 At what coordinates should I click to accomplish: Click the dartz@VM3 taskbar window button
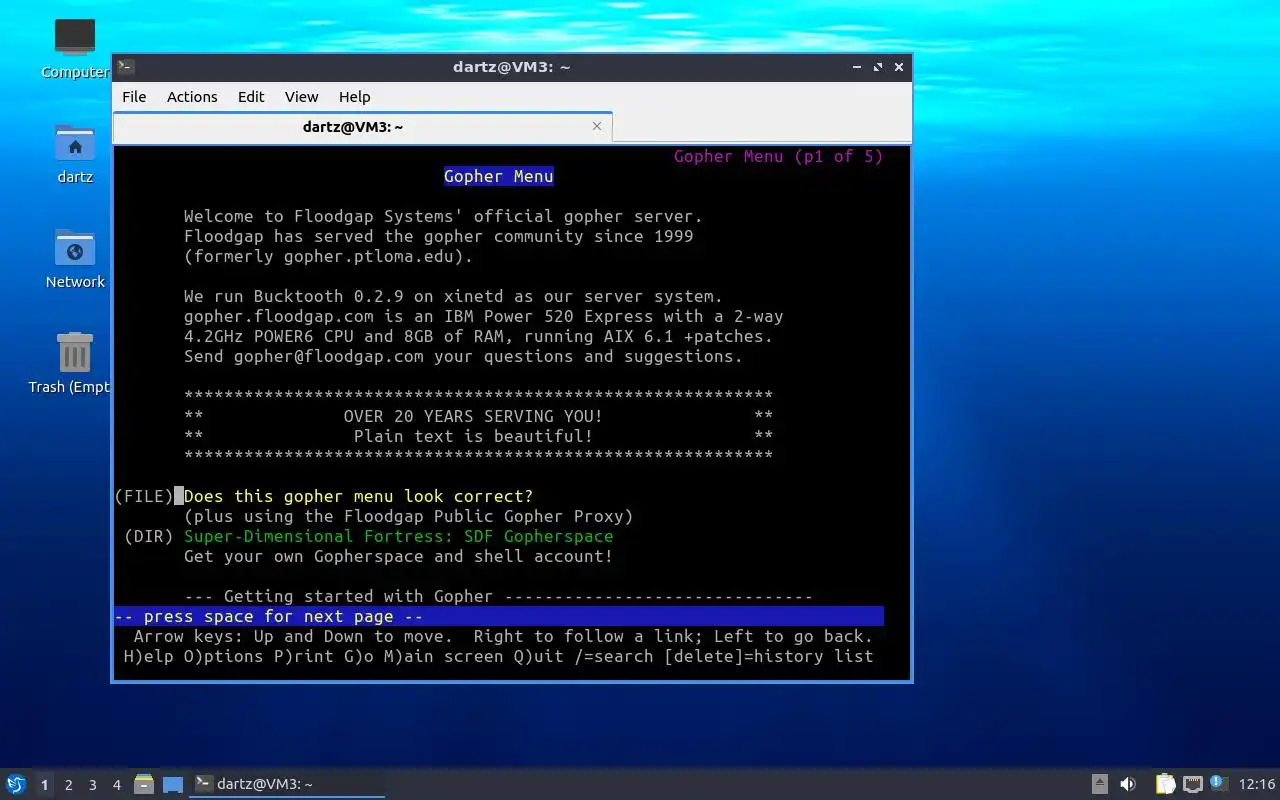coord(288,784)
